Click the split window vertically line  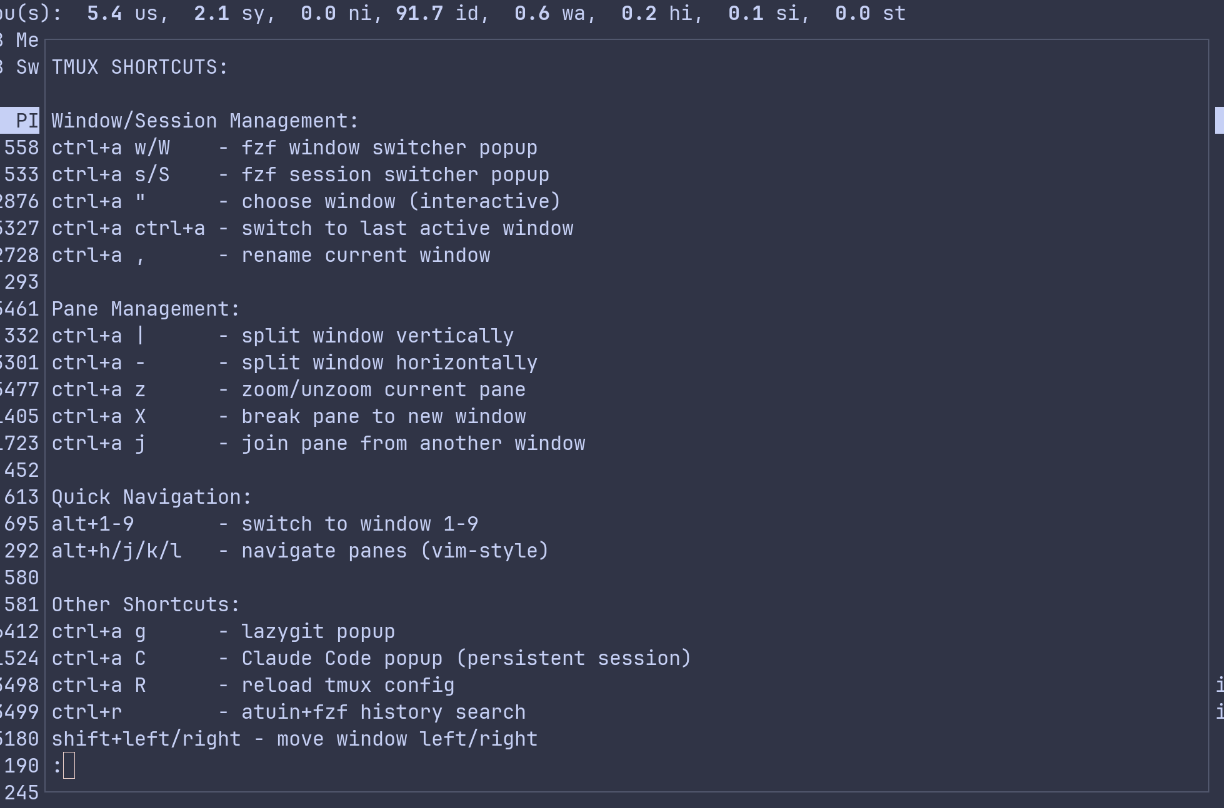click(x=282, y=336)
